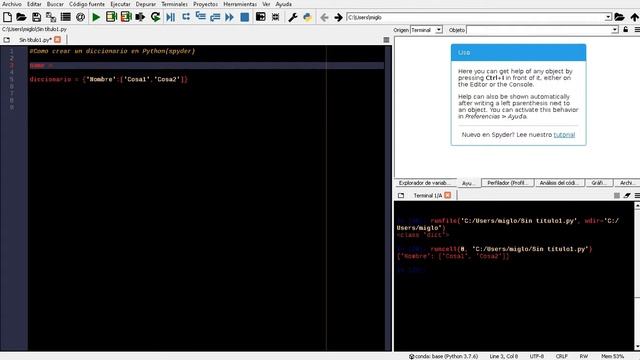Open the editor pane options menu icon
The image size is (640, 360).
386,40
